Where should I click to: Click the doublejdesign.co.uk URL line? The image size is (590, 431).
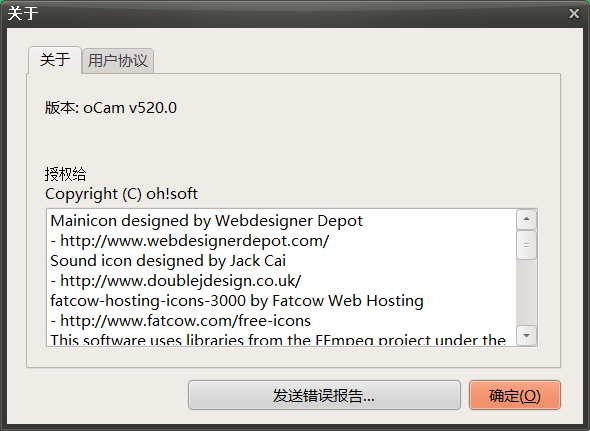tap(176, 281)
